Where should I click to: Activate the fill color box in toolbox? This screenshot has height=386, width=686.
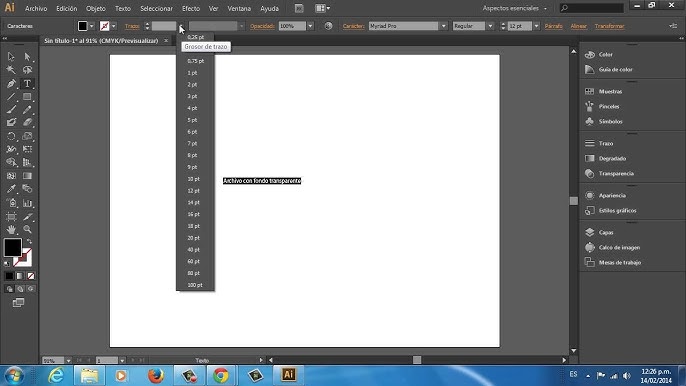pos(13,248)
